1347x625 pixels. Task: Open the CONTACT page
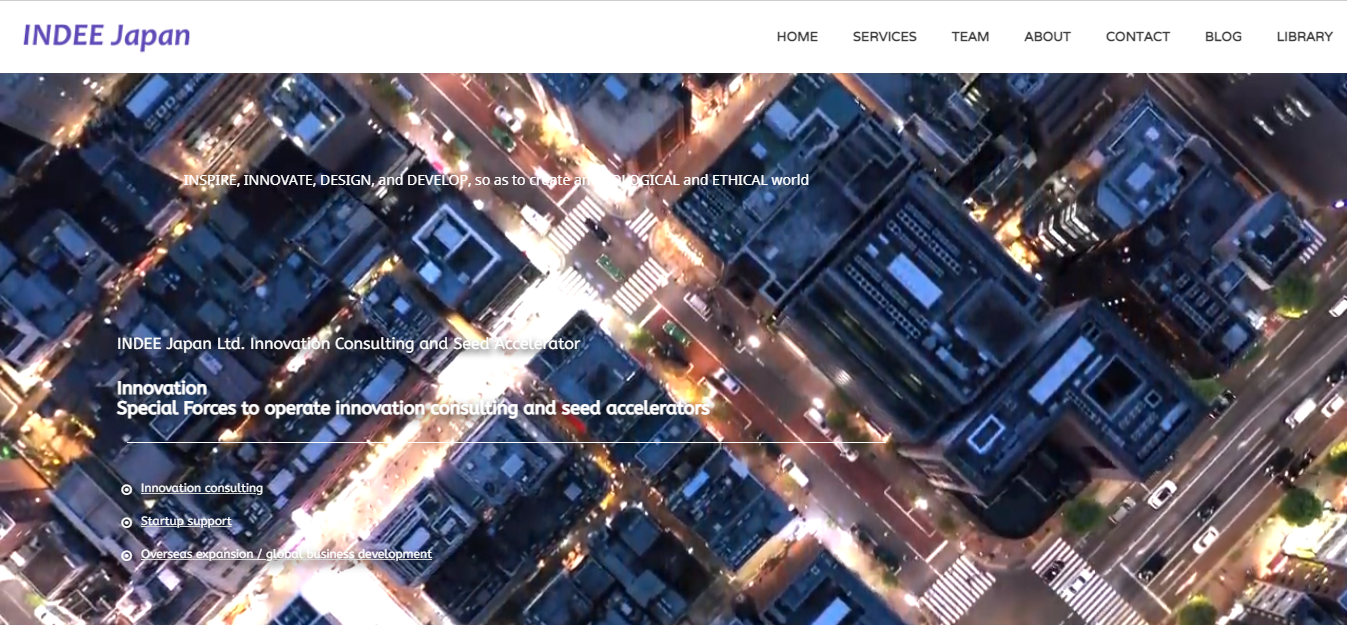(1137, 36)
